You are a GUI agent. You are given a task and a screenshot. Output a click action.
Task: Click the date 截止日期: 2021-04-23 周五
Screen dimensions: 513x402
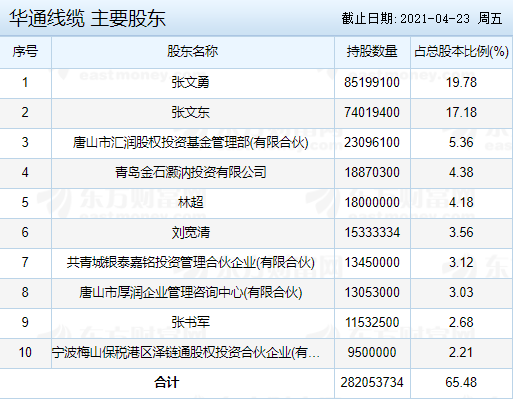pyautogui.click(x=422, y=18)
